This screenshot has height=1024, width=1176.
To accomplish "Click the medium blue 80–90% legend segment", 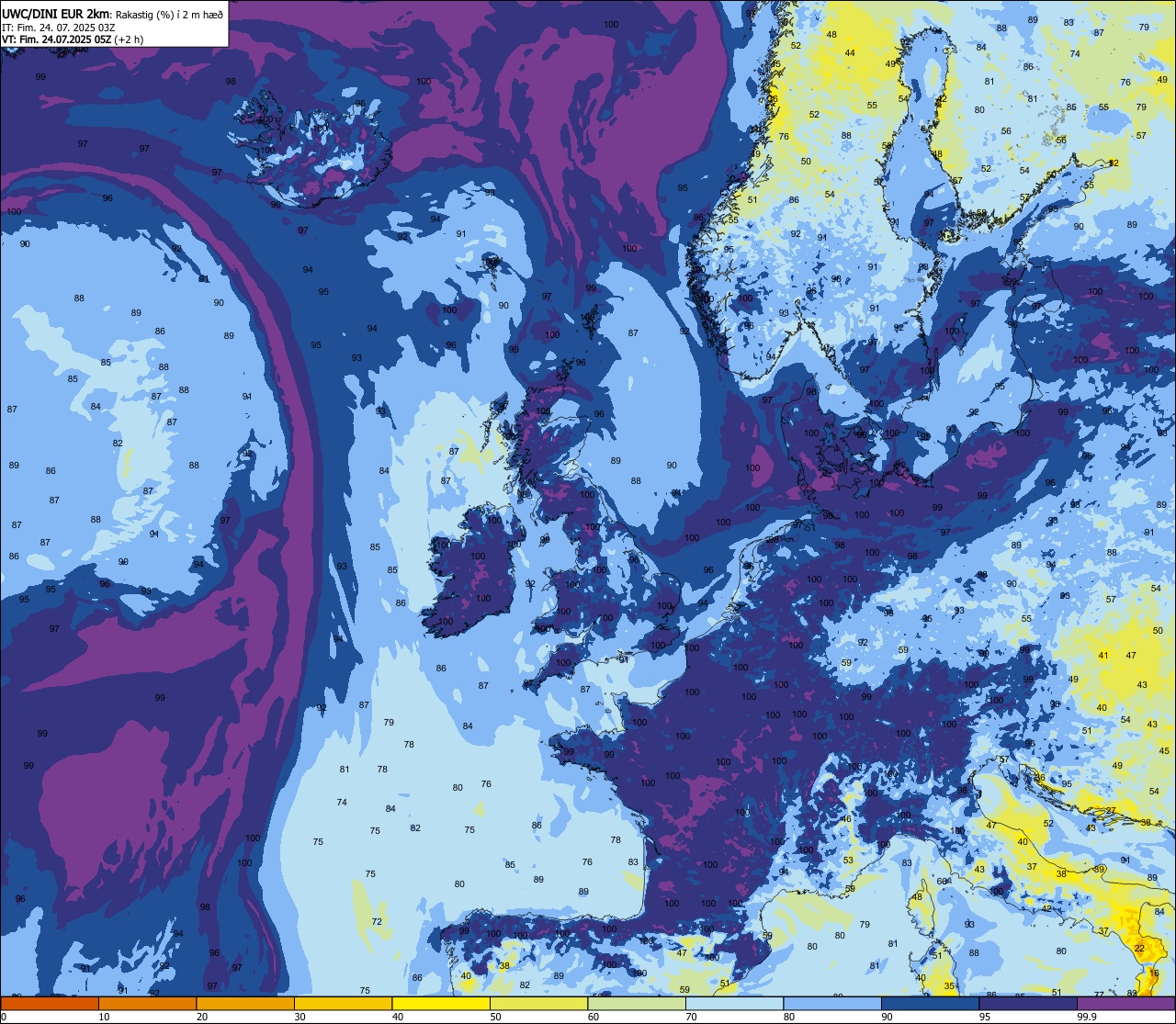I will pyautogui.click(x=832, y=1003).
